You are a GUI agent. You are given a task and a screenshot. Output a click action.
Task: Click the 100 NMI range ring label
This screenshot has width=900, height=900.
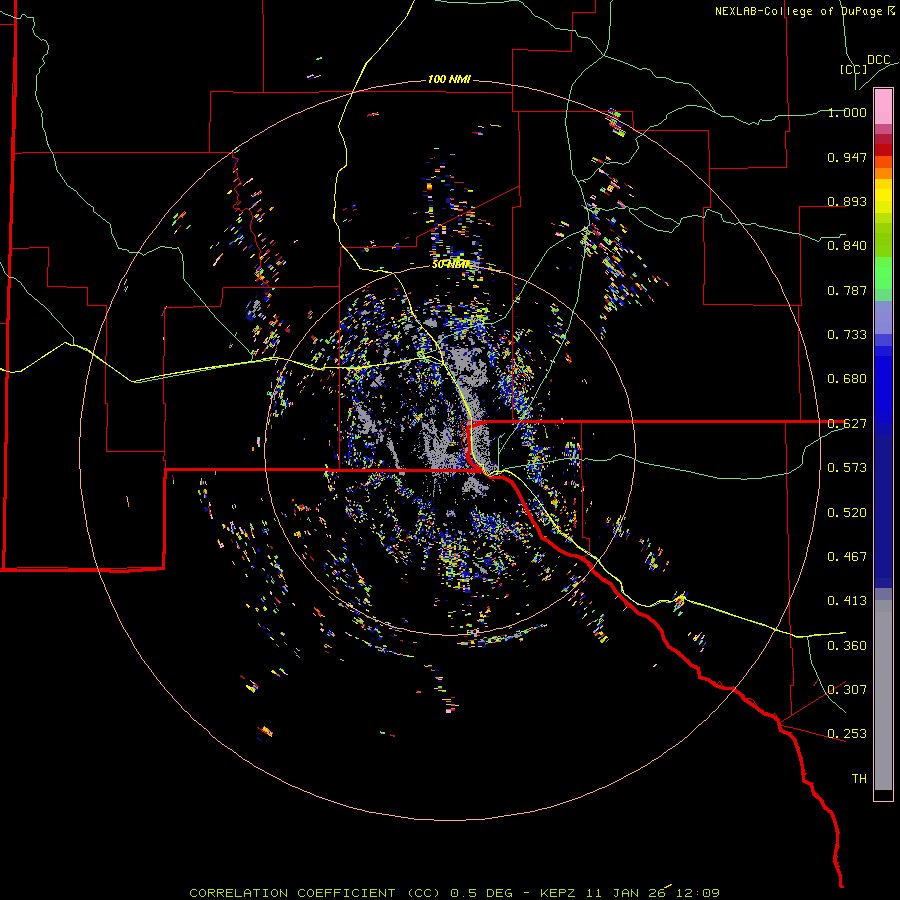[449, 79]
